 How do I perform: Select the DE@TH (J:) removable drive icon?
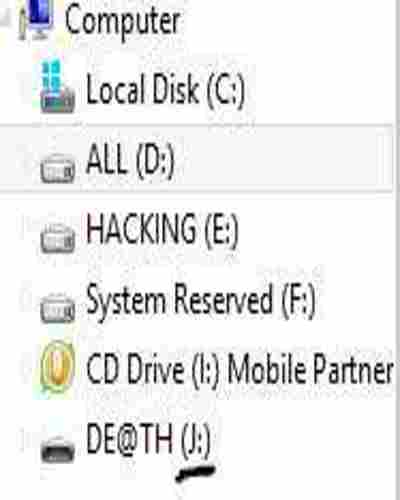click(x=57, y=449)
